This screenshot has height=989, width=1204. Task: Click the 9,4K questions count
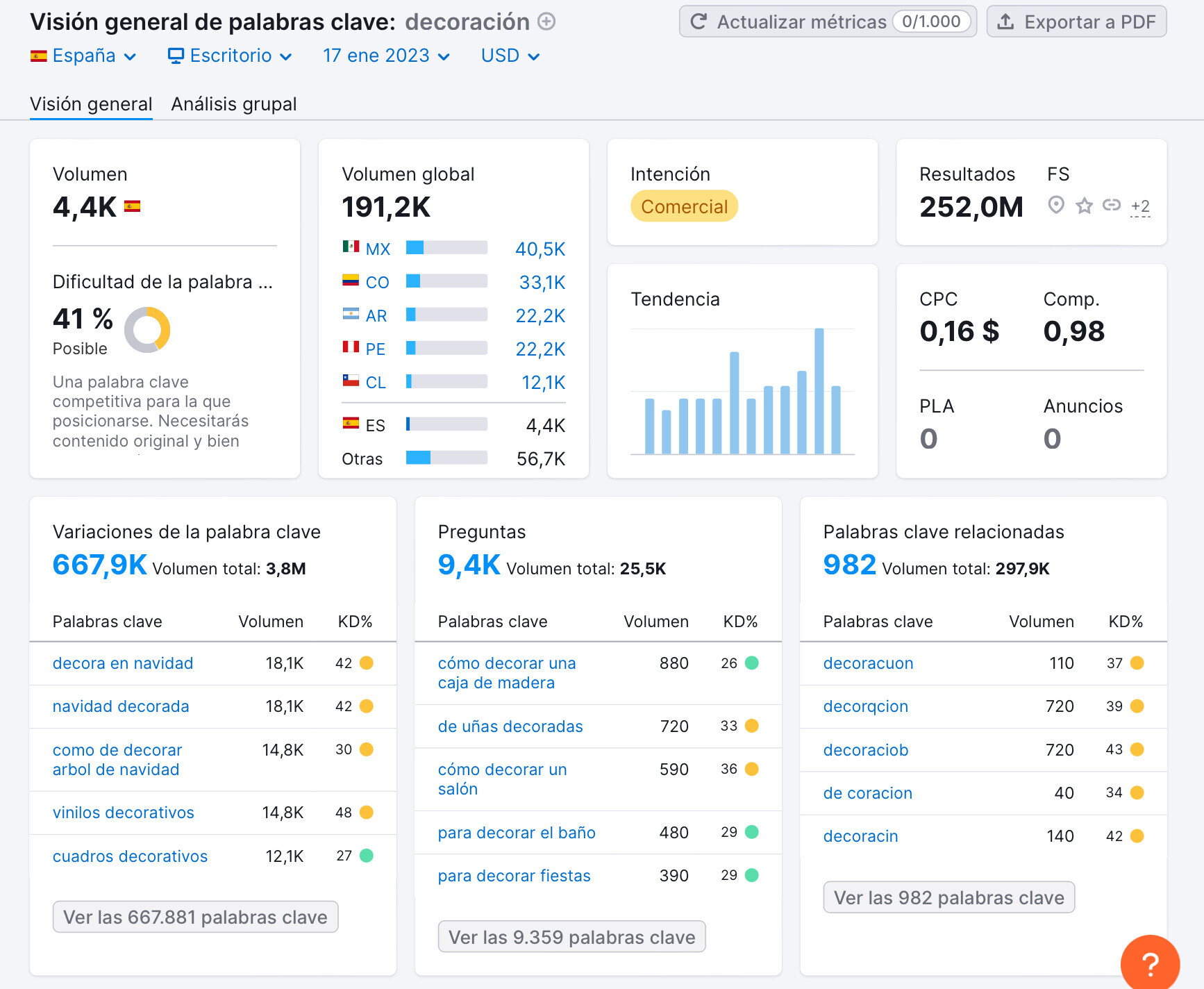(469, 565)
